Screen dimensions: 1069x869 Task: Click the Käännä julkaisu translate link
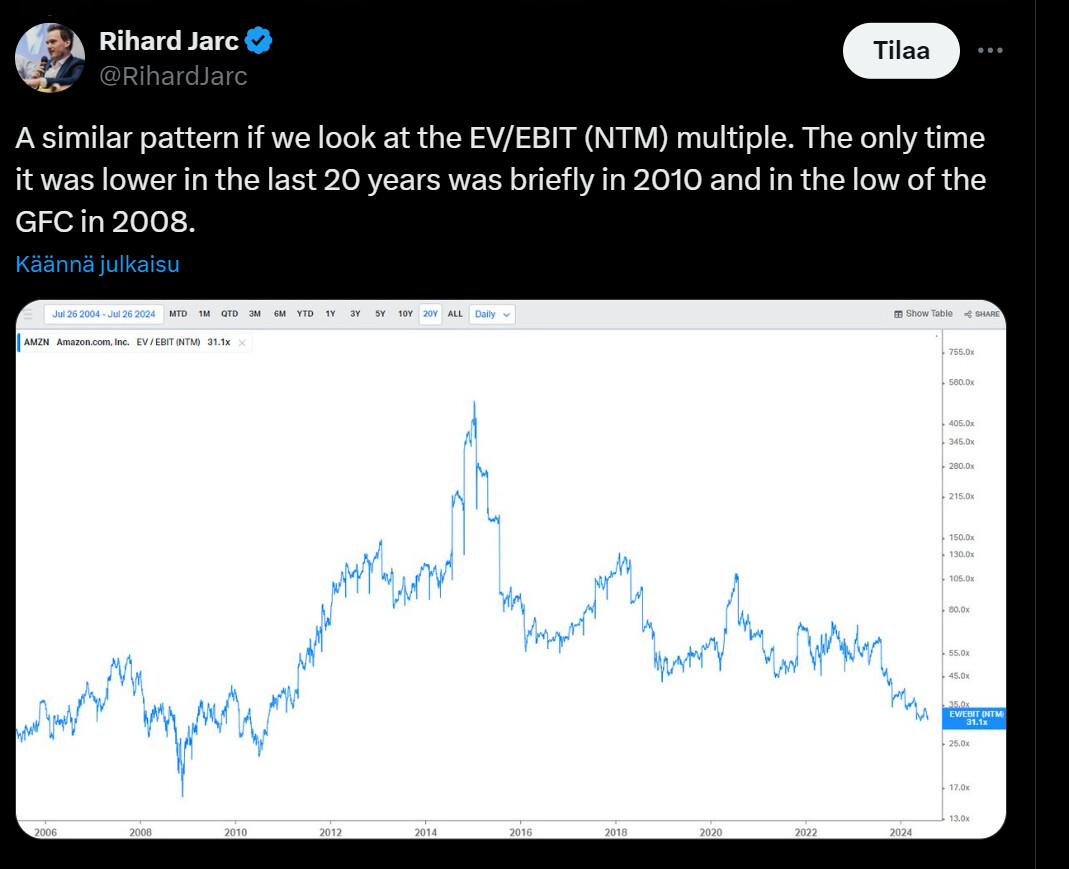(98, 265)
